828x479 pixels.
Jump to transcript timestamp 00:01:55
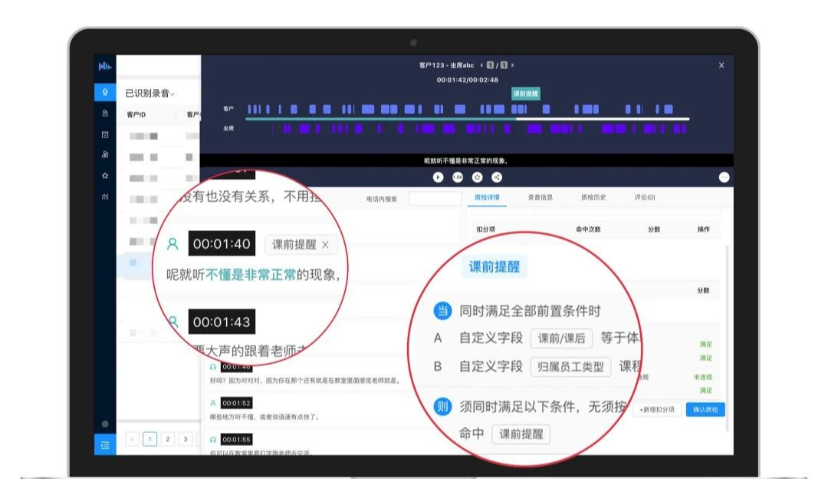[x=236, y=439]
